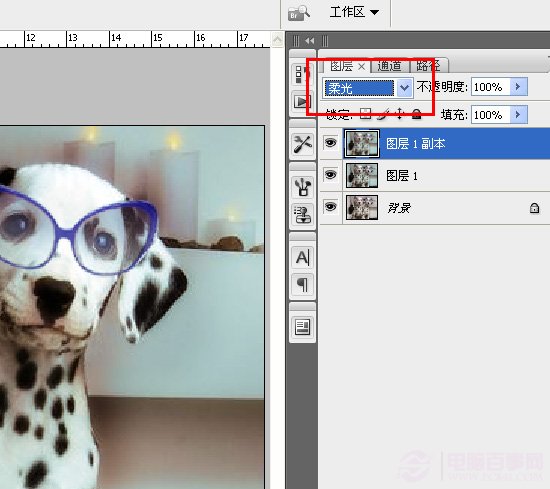Image resolution: width=550 pixels, height=489 pixels.
Task: Click the canvas scrollbar up arrow
Action: click(277, 39)
